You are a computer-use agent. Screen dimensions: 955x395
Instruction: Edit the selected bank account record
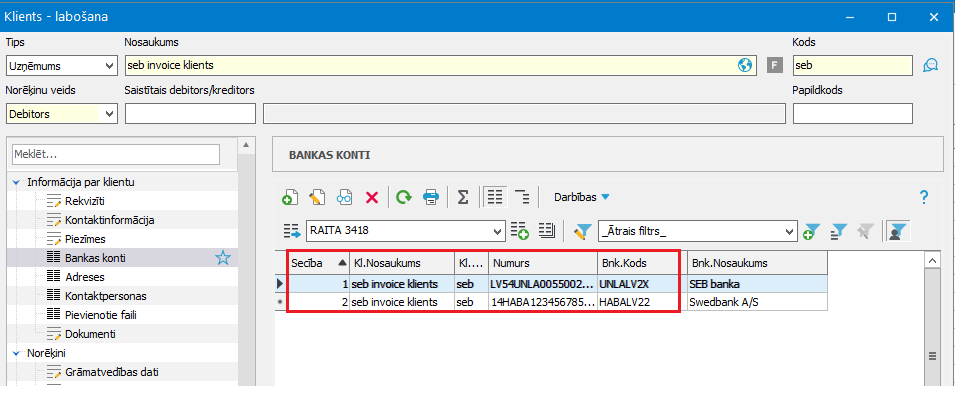pyautogui.click(x=317, y=197)
